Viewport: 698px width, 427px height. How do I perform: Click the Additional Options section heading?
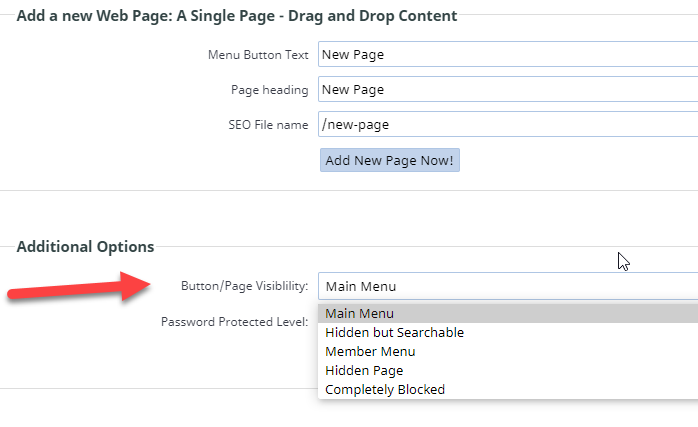pyautogui.click(x=86, y=246)
